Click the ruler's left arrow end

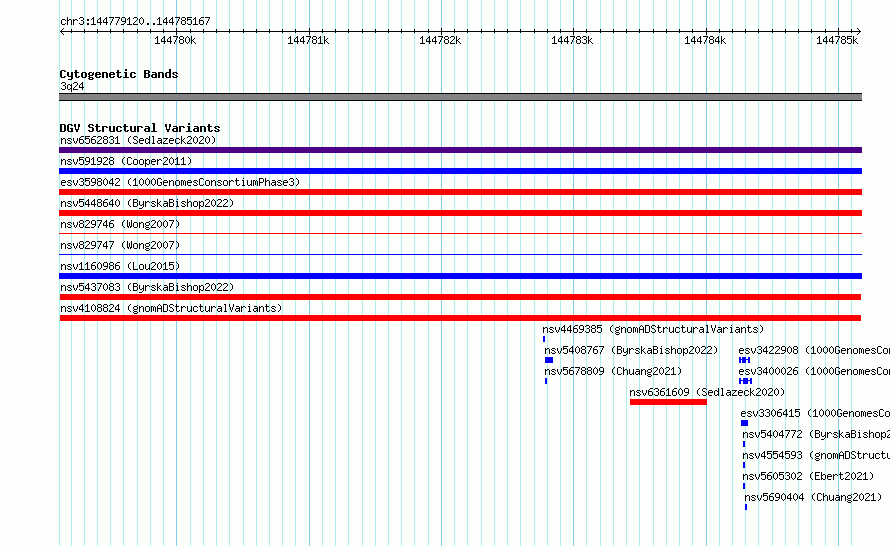62,32
